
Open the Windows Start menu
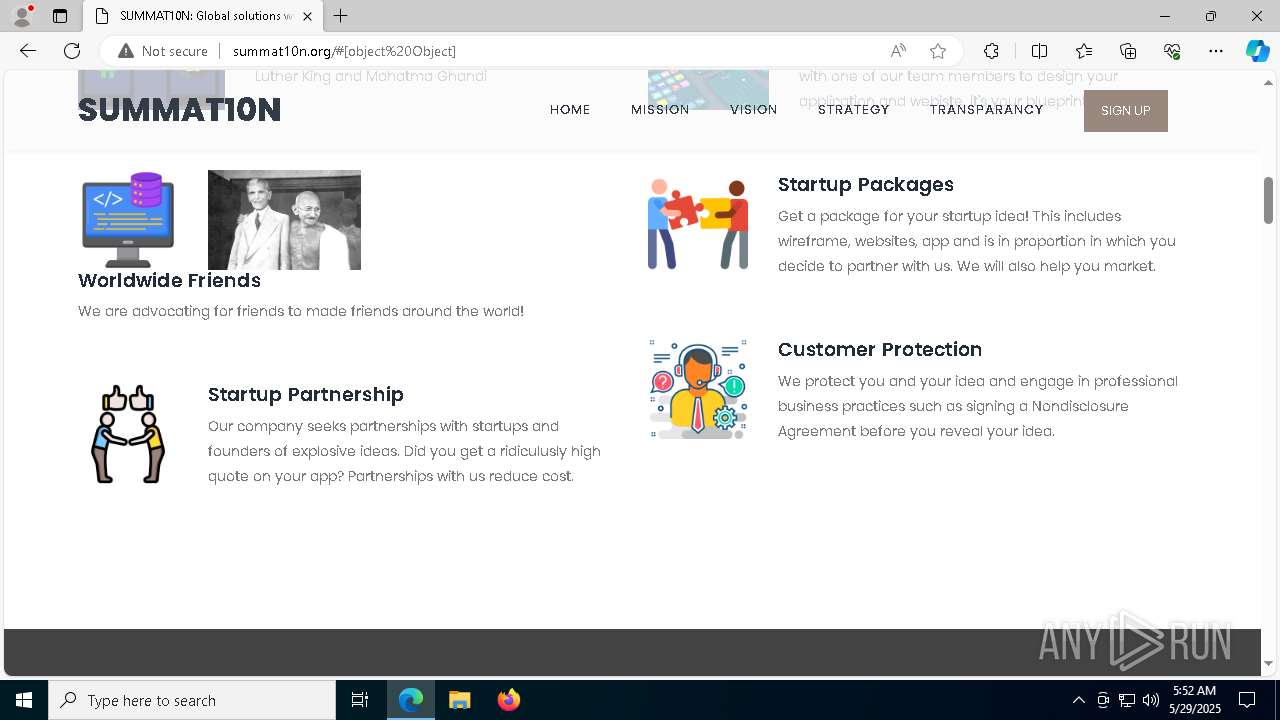tap(24, 700)
